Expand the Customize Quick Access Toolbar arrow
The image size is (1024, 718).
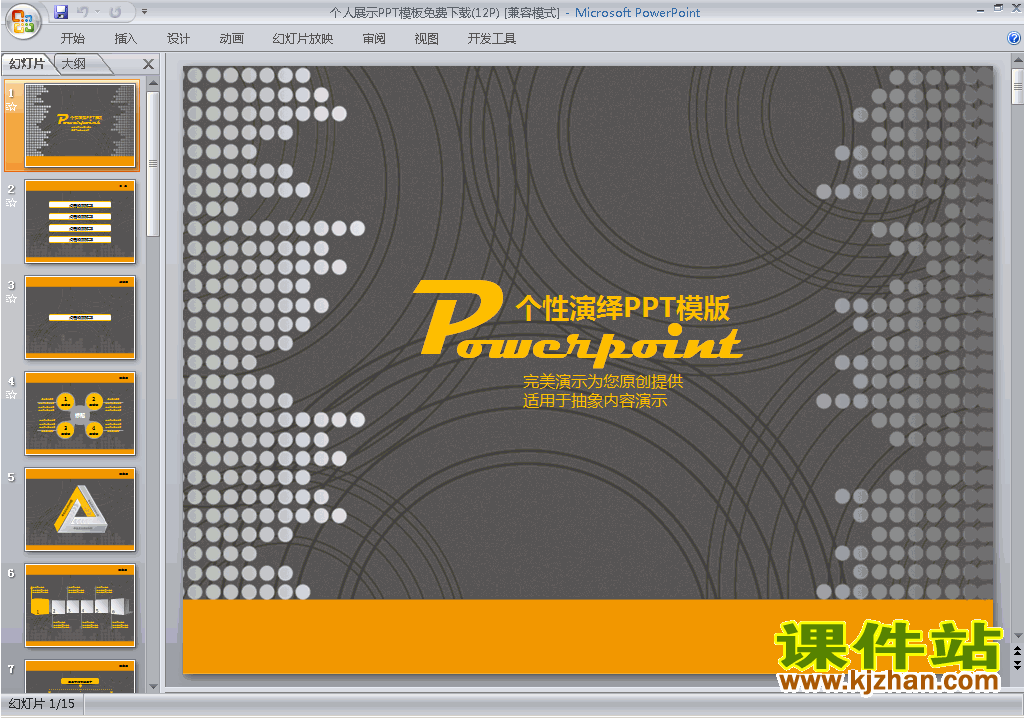(144, 12)
